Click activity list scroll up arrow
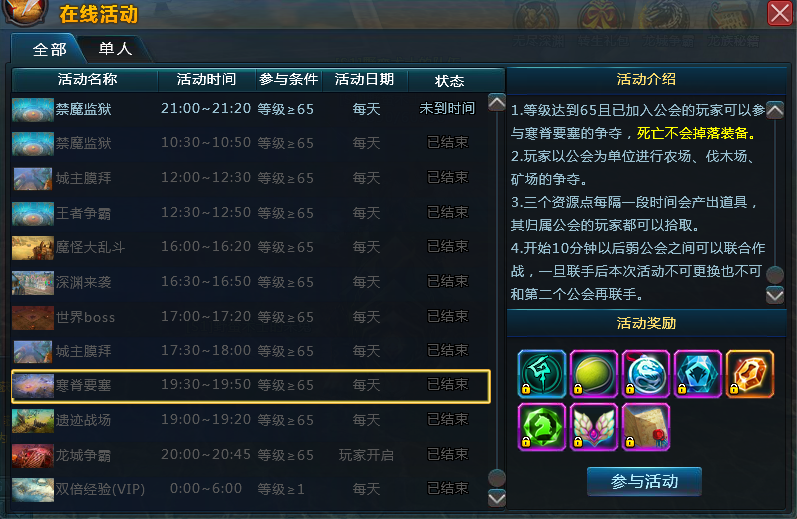The height and width of the screenshot is (519, 797). click(x=497, y=102)
